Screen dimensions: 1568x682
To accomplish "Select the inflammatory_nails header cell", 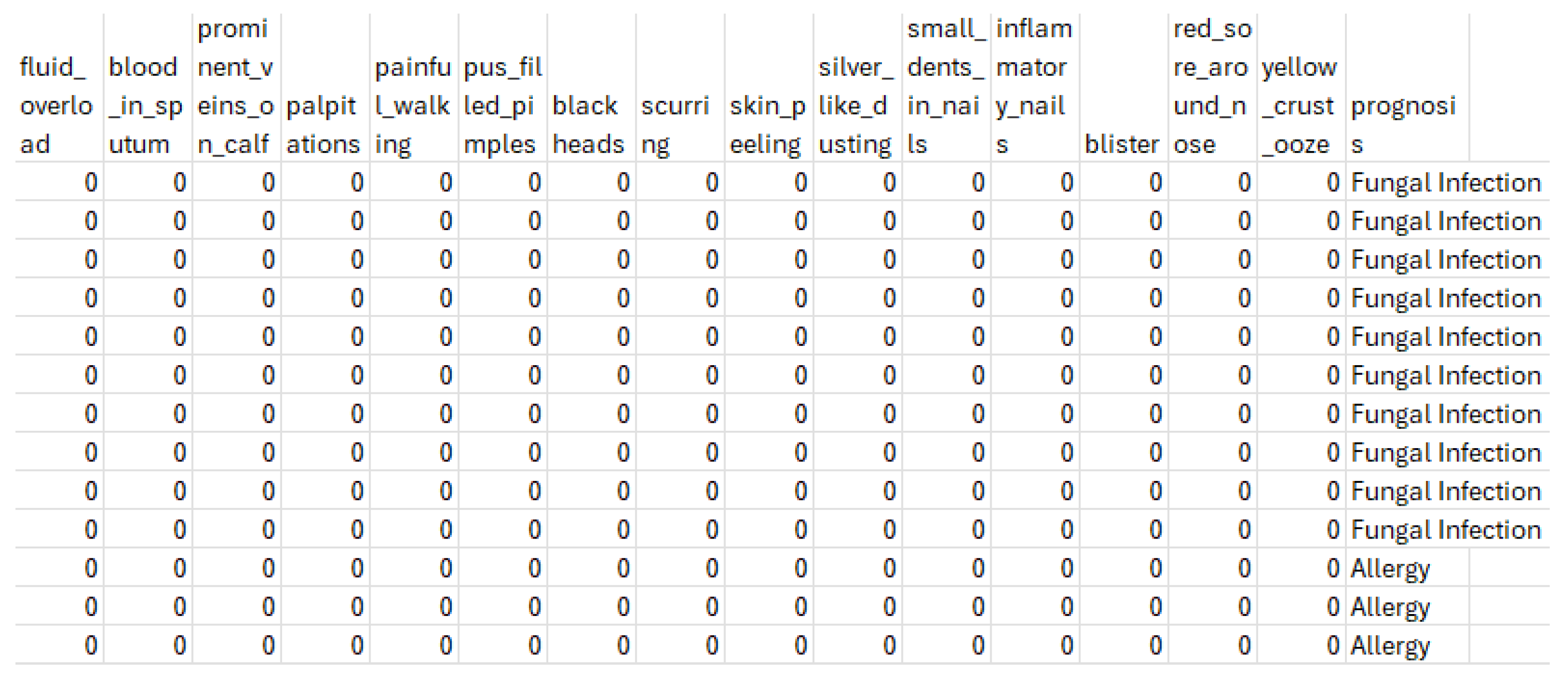I will point(1034,86).
